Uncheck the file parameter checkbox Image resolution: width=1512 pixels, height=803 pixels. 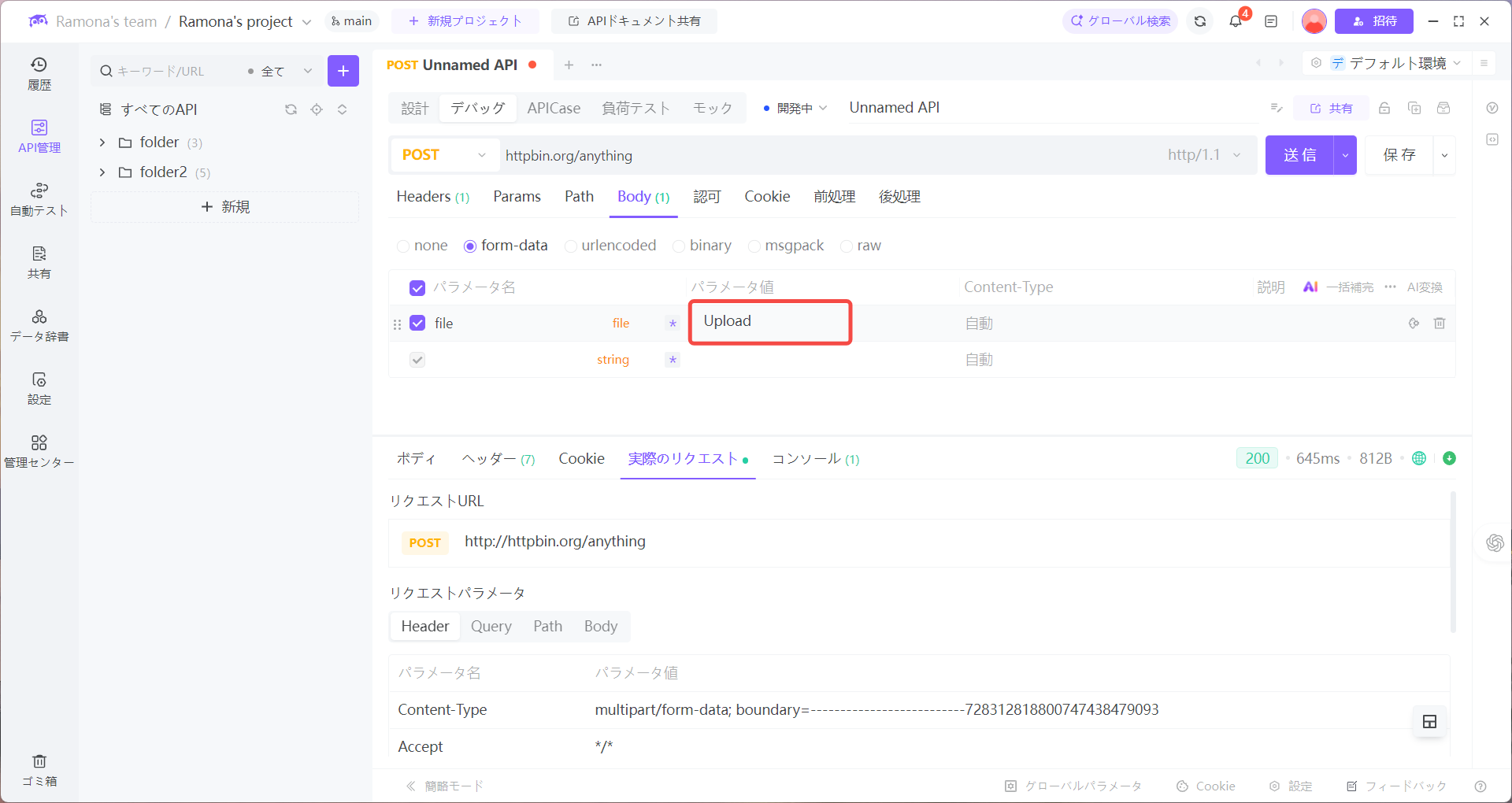417,323
